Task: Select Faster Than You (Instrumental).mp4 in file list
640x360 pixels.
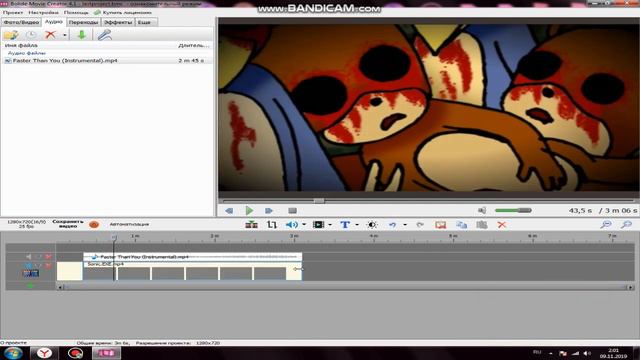Action: [107, 60]
